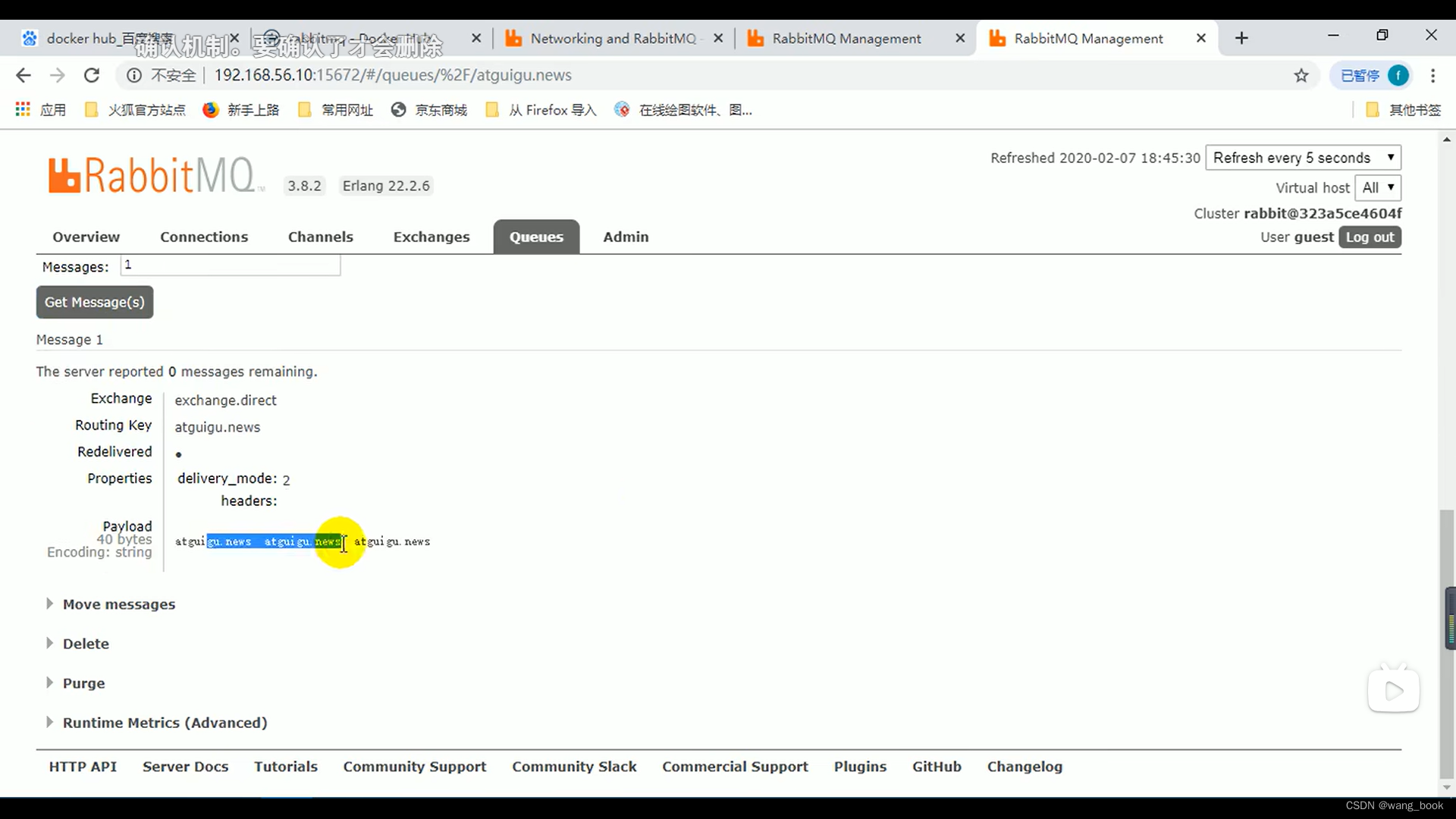The image size is (1456, 819).
Task: Go back with the browser back arrow
Action: 24,75
